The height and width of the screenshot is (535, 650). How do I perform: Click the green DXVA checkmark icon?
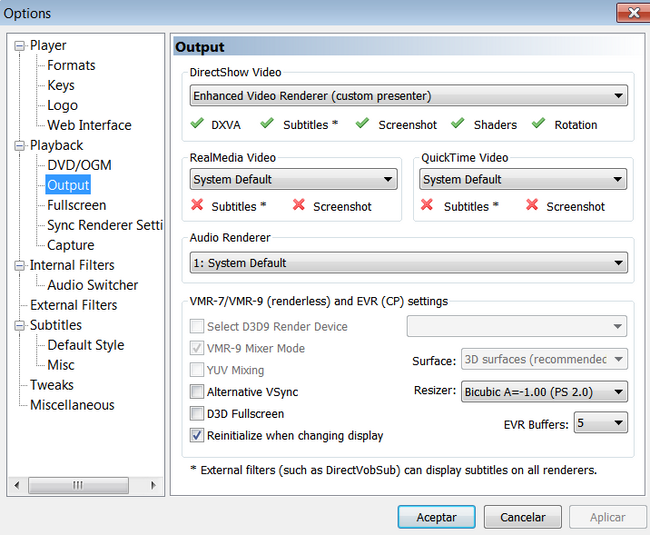pos(197,124)
